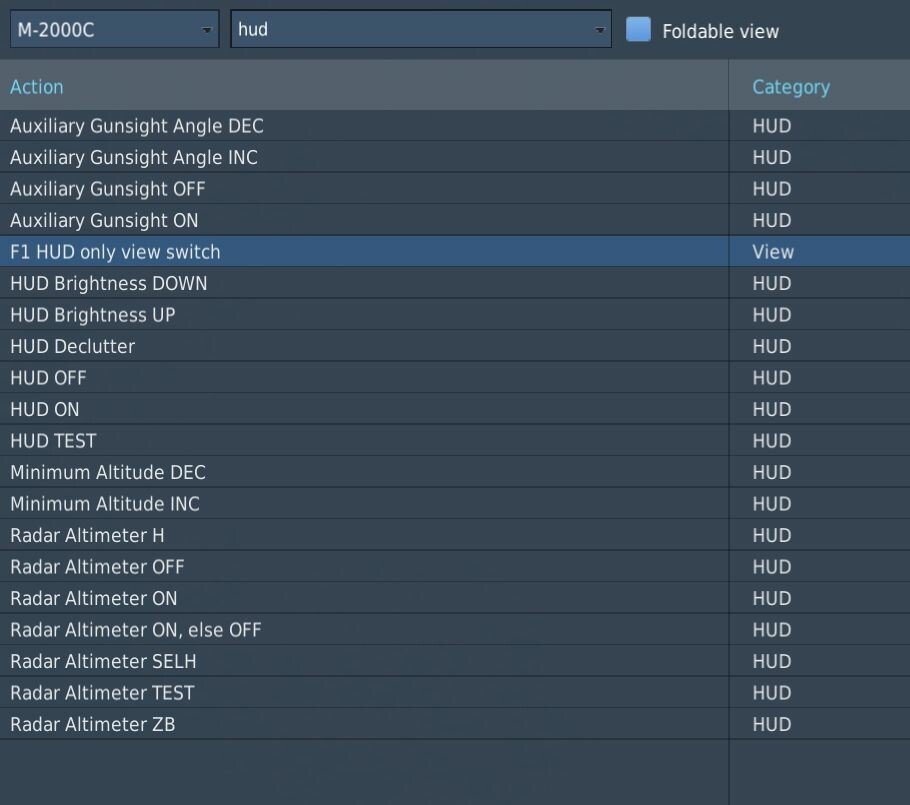The height and width of the screenshot is (805, 910).
Task: Select the HUD OFF action
Action: [x=48, y=378]
